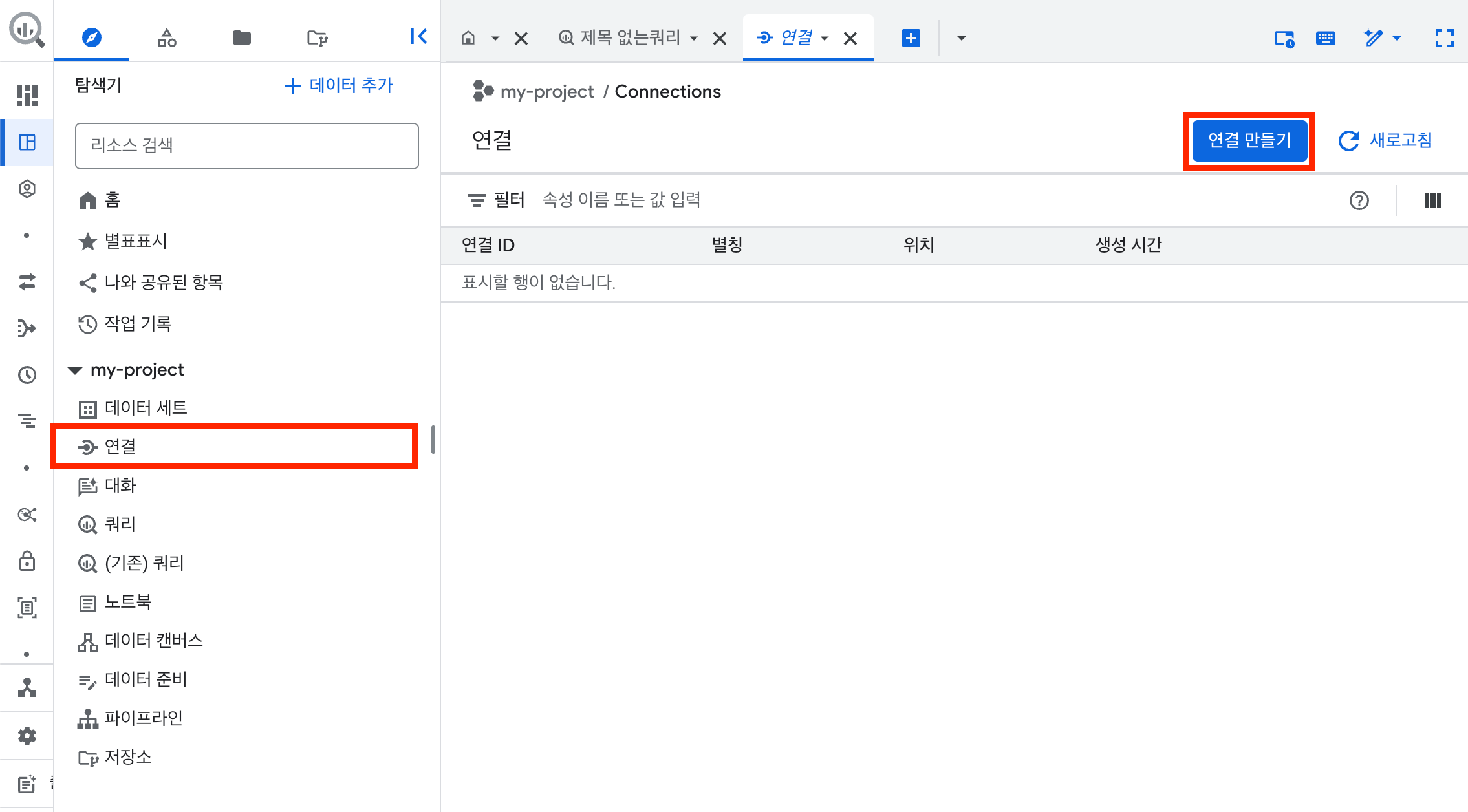
Task: Open the Gemini assist dropdown arrow
Action: [x=1398, y=38]
